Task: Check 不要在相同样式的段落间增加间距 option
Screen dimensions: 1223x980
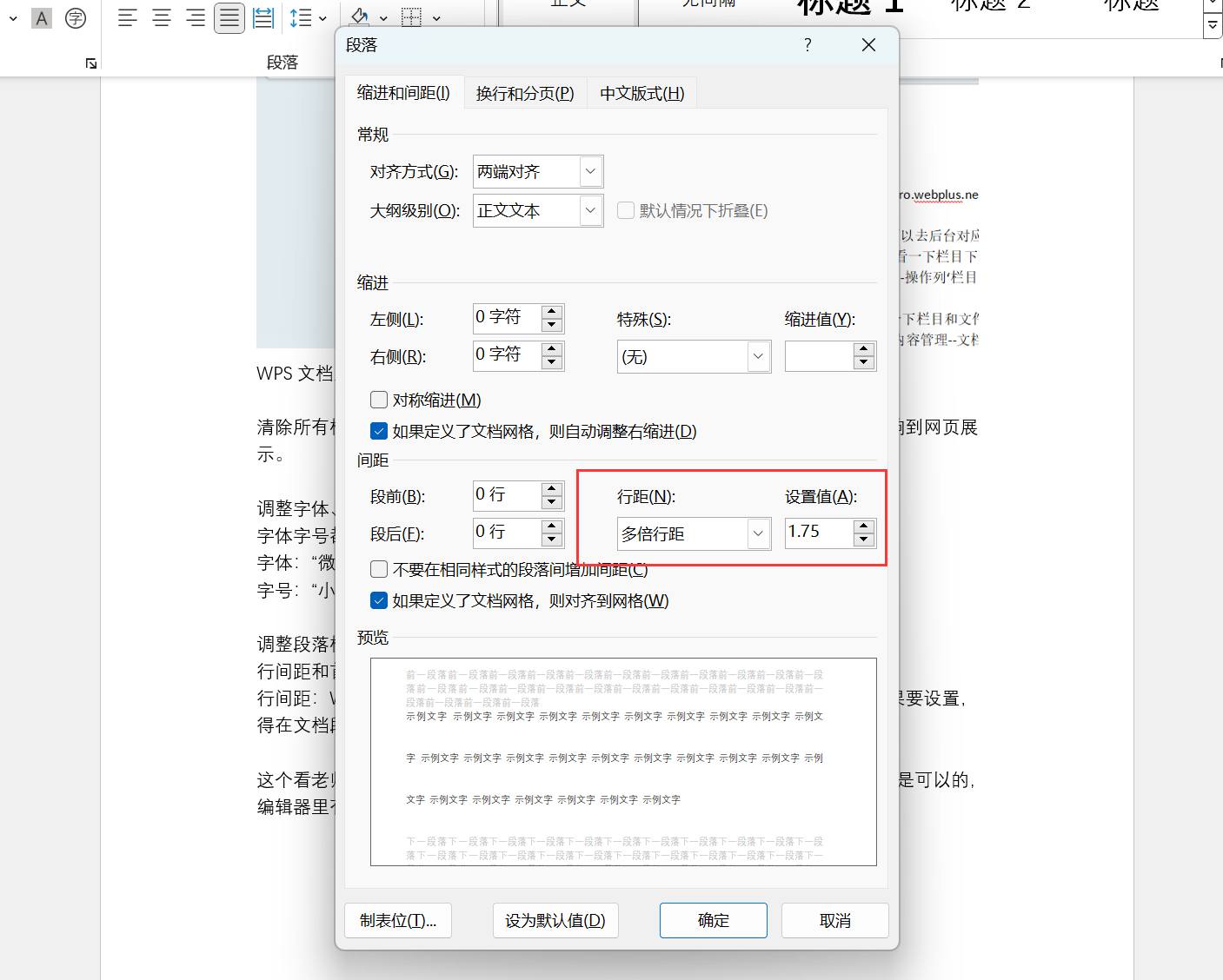Action: tap(379, 569)
